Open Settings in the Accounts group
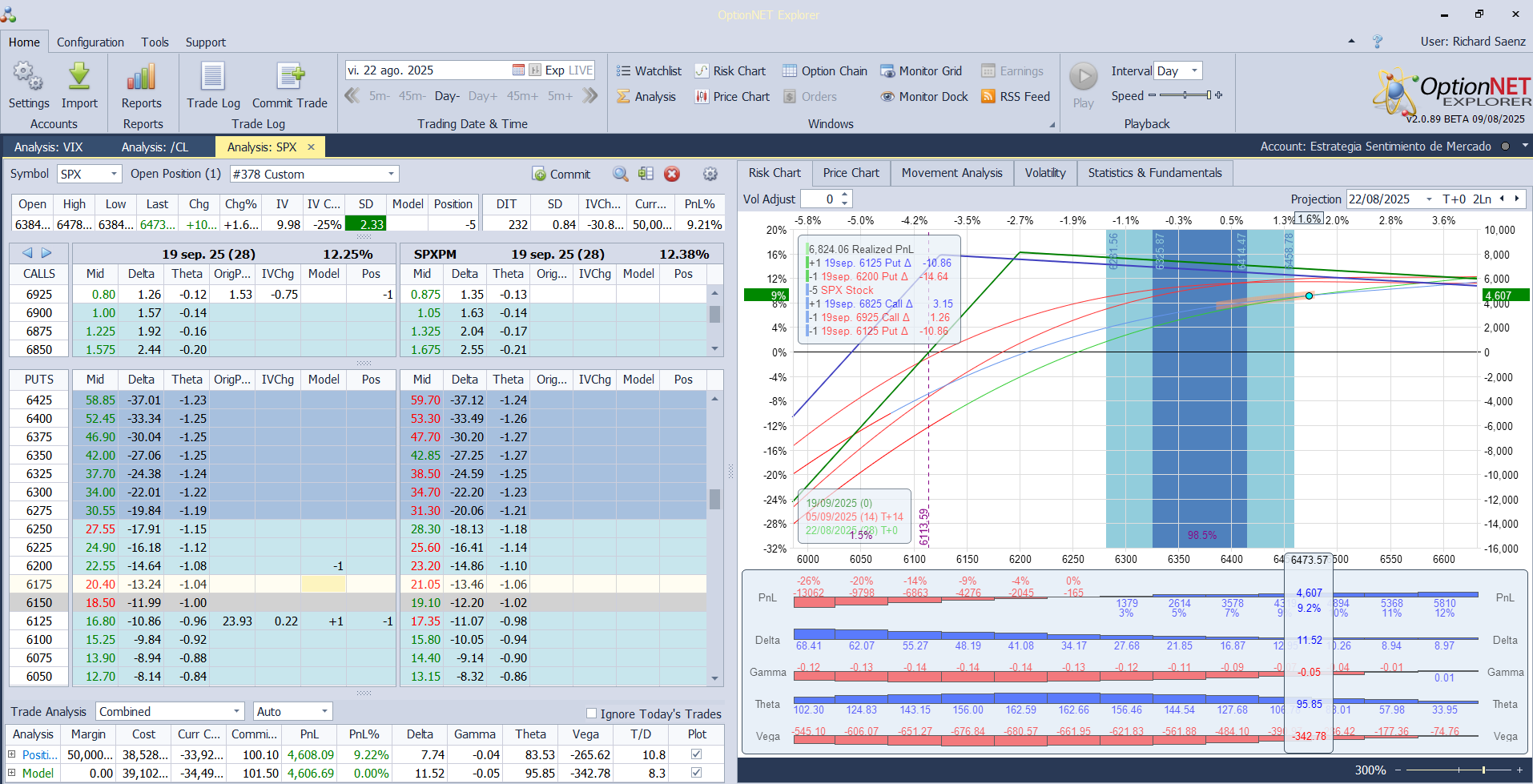1533x784 pixels. click(x=29, y=86)
